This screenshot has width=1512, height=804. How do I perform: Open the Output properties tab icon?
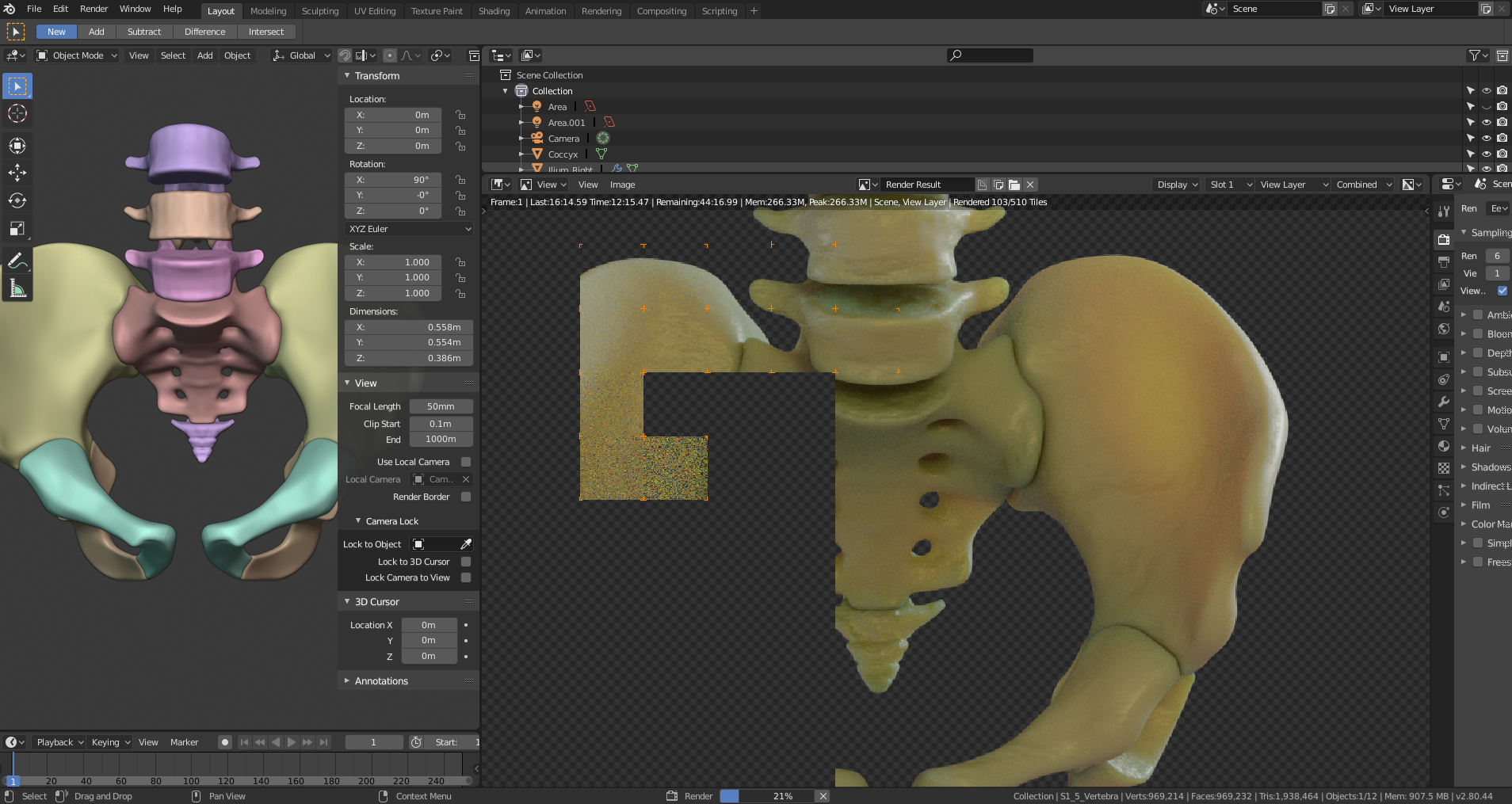click(x=1444, y=261)
